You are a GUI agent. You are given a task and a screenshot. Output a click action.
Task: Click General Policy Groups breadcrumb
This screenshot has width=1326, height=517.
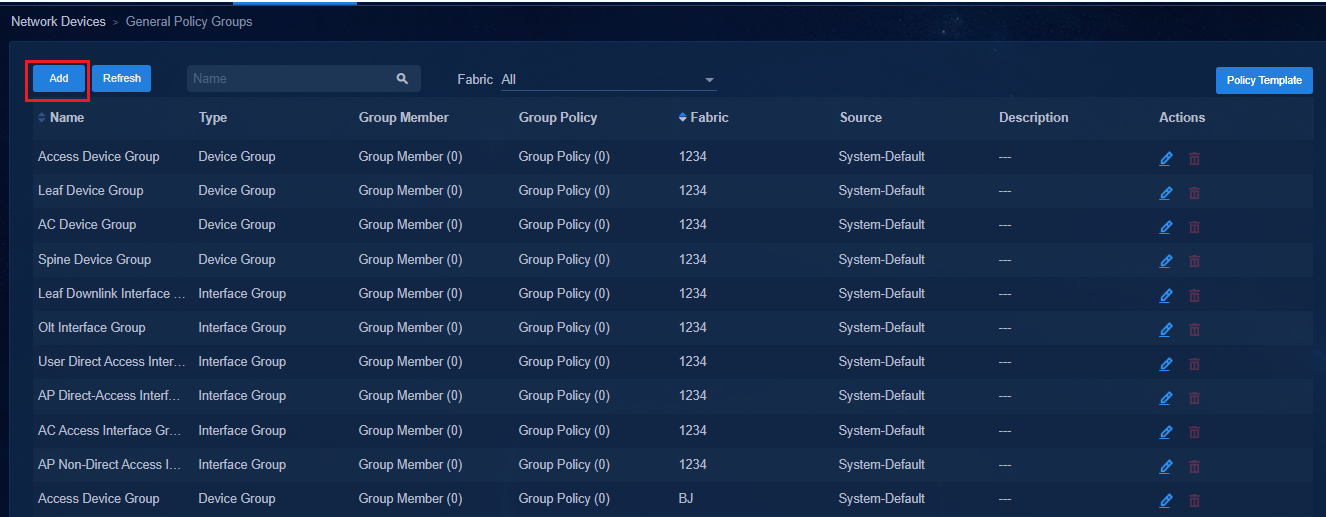click(189, 21)
